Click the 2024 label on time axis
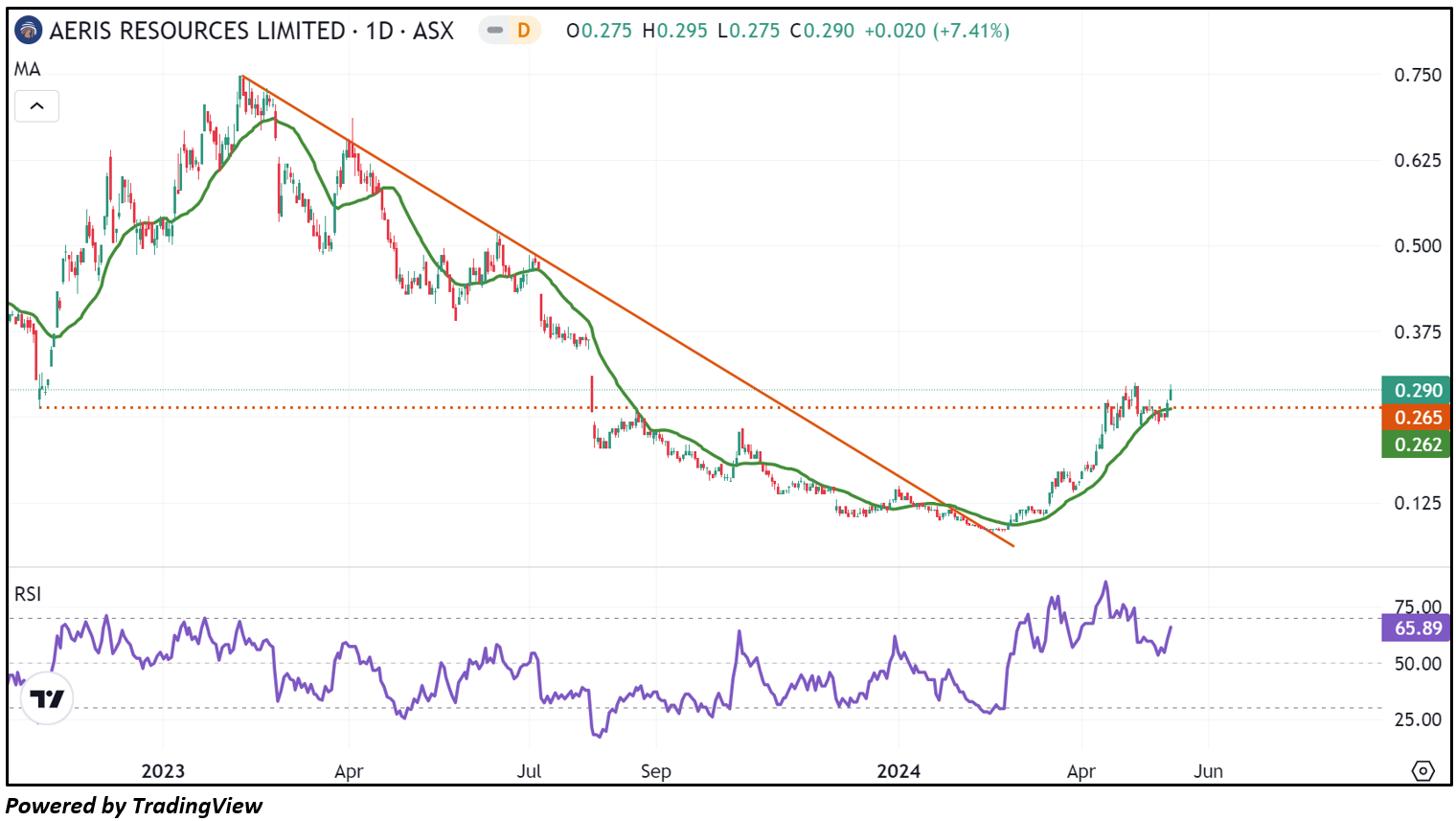Screen dimensions: 1456x821 click(899, 771)
